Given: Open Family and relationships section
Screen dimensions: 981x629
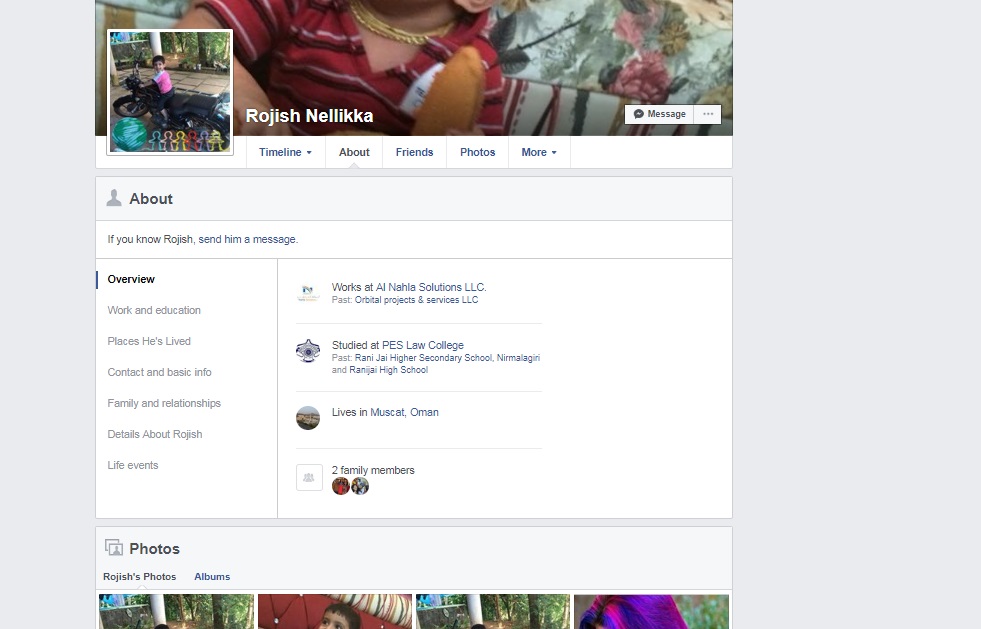Looking at the screenshot, I should click(164, 403).
